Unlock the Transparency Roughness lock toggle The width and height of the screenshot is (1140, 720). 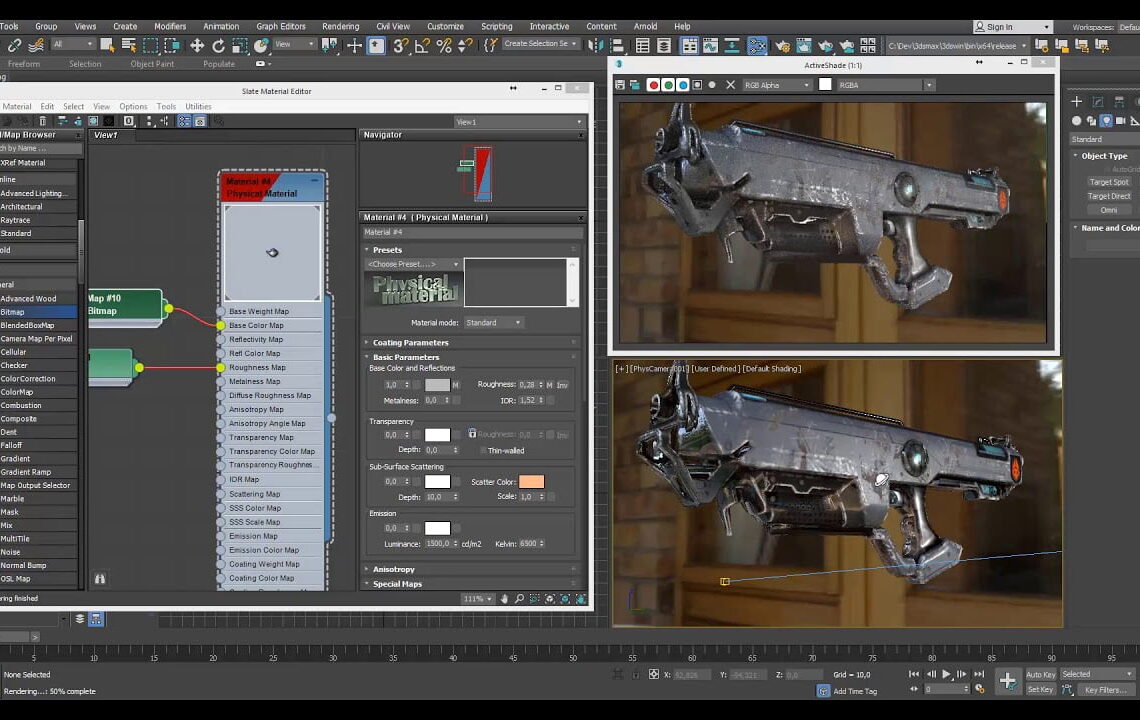tap(472, 432)
